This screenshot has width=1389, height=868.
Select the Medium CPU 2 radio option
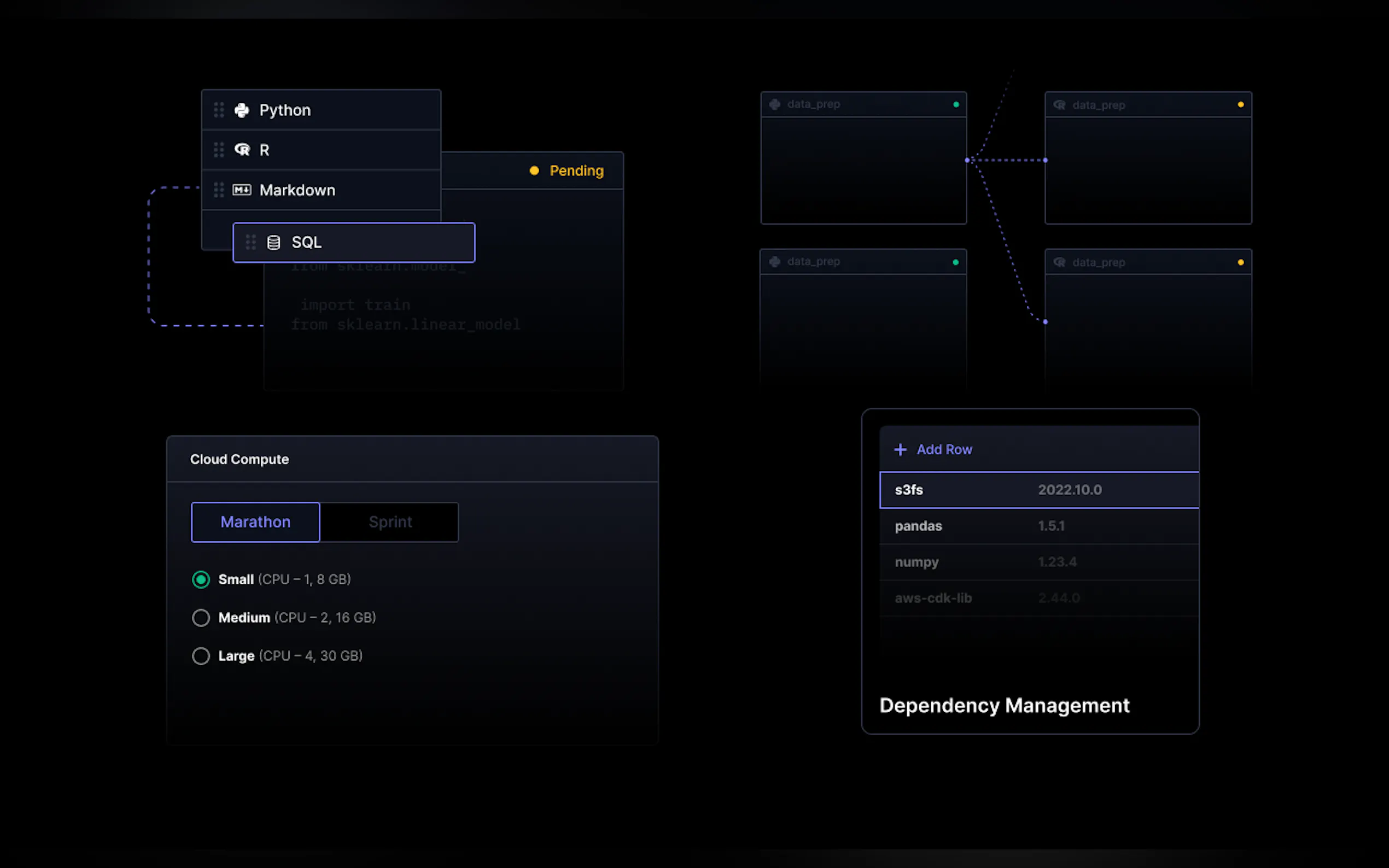tap(201, 618)
